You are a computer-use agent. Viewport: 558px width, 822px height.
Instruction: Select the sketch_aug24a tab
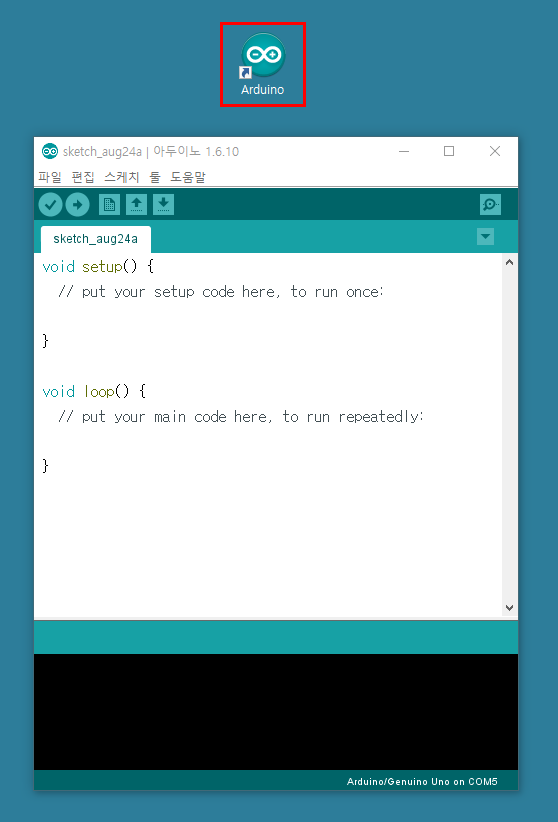coord(95,239)
